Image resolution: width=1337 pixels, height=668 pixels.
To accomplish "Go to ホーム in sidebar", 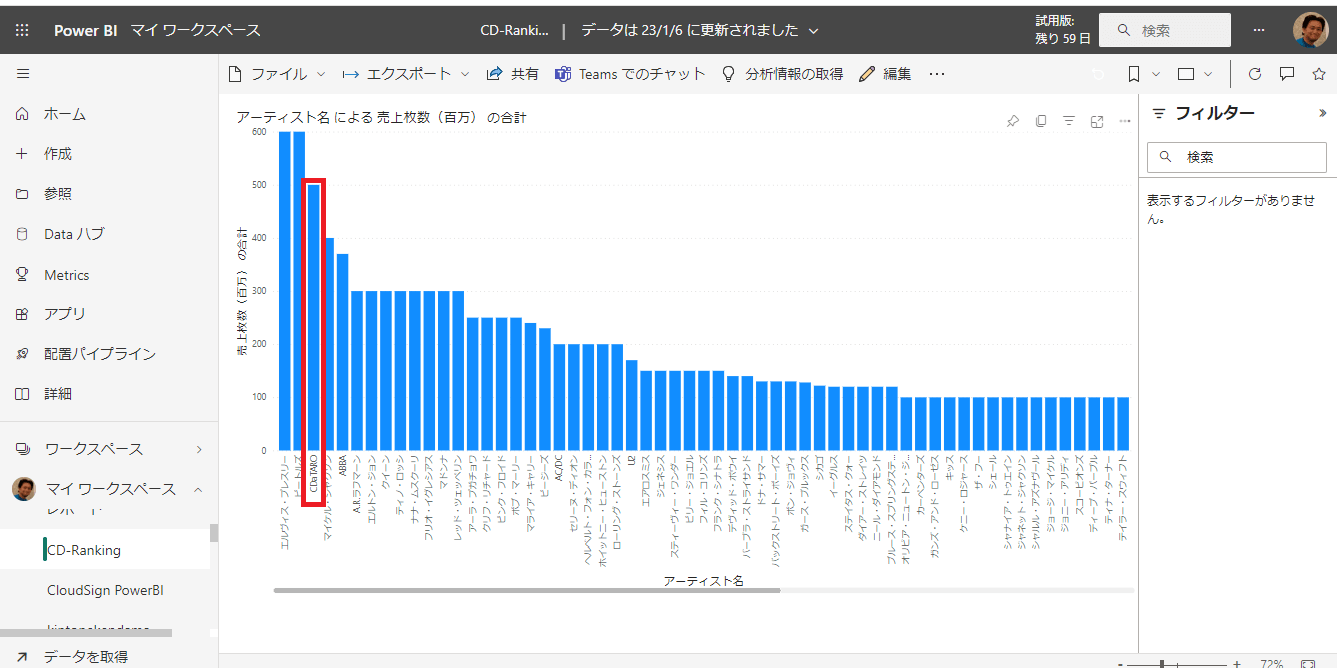I will (x=108, y=114).
